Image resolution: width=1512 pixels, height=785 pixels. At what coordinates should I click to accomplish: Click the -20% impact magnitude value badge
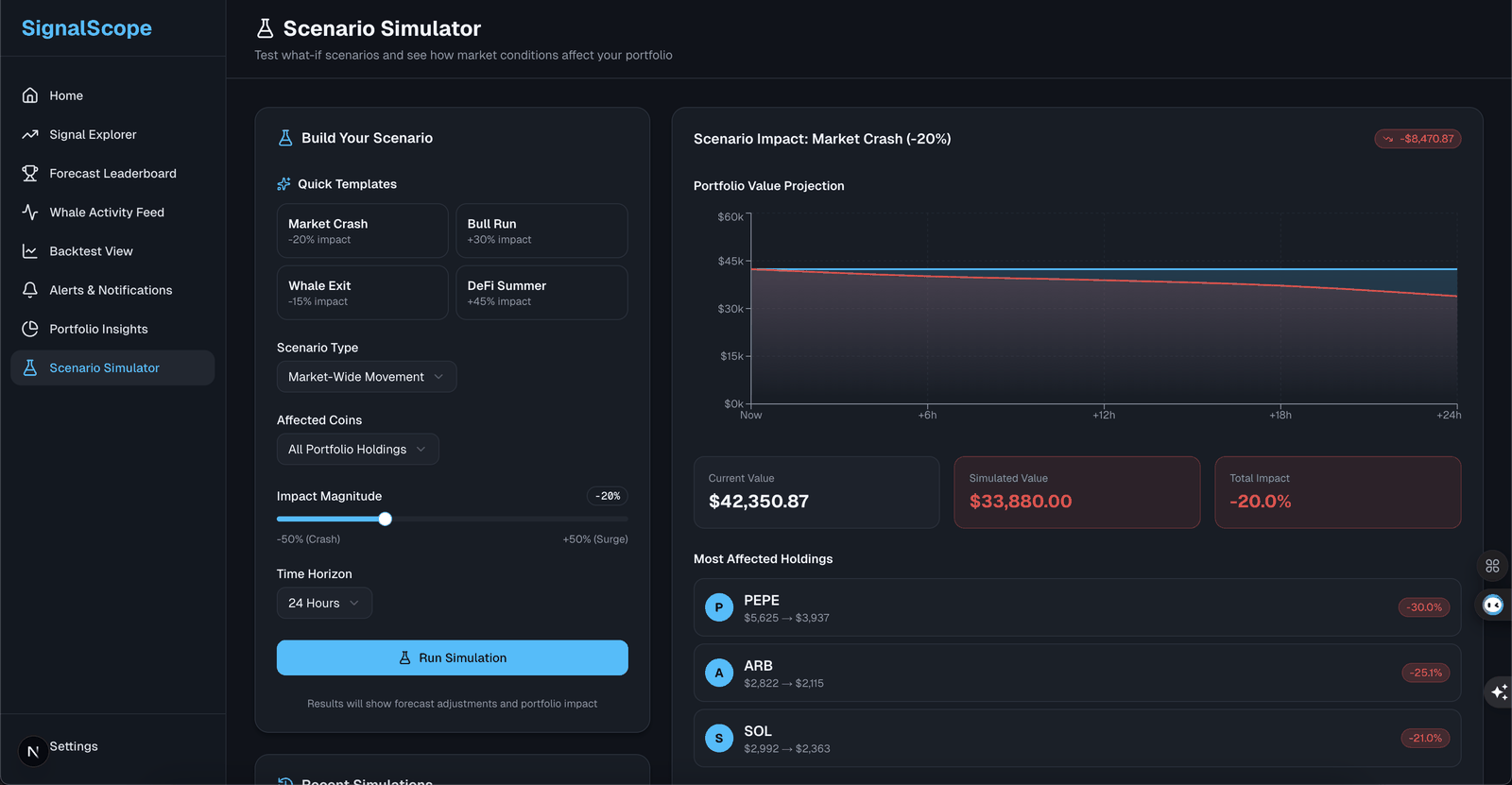(x=608, y=496)
